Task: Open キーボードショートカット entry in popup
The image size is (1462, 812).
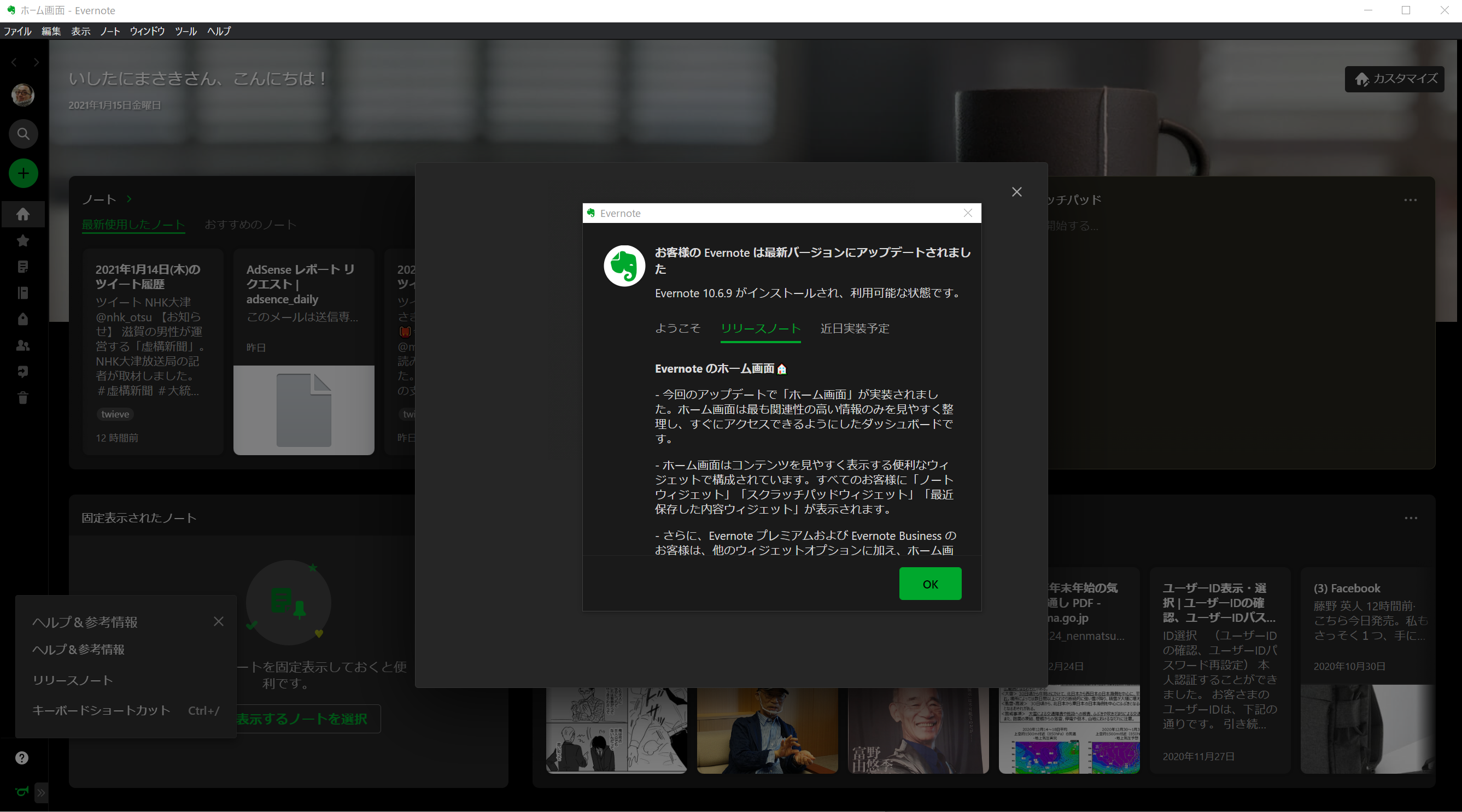Action: pos(125,710)
